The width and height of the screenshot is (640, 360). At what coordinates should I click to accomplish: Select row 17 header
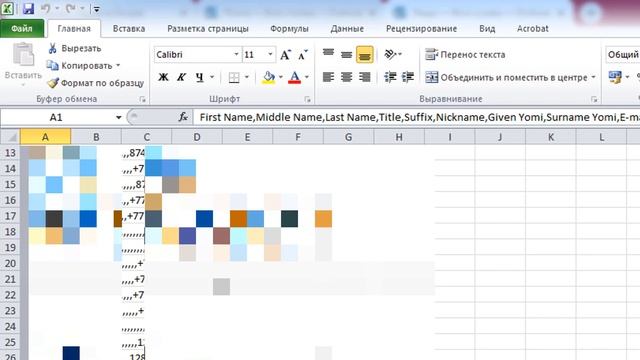[x=10, y=216]
